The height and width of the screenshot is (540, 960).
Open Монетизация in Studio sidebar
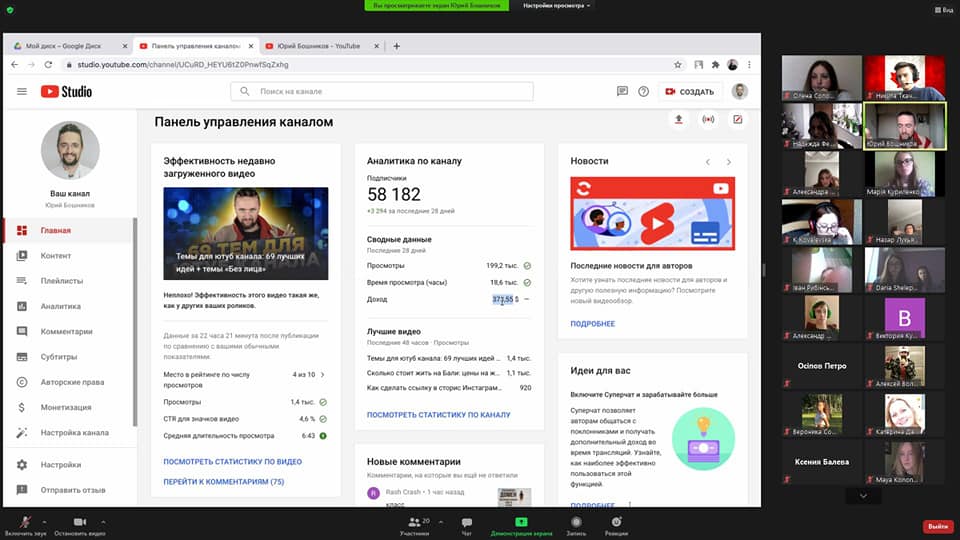point(68,407)
